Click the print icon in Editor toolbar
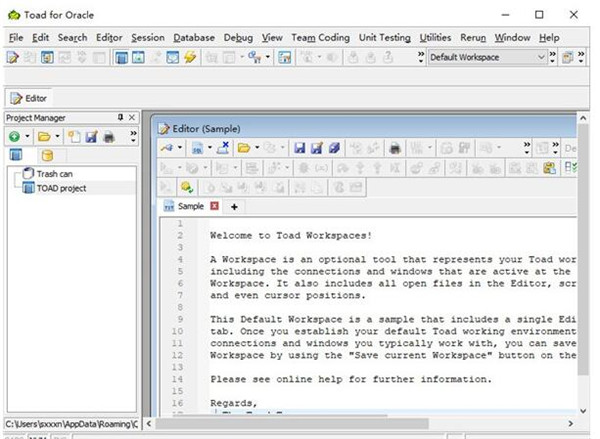Image resolution: width=600 pixels, height=439 pixels. pos(395,147)
